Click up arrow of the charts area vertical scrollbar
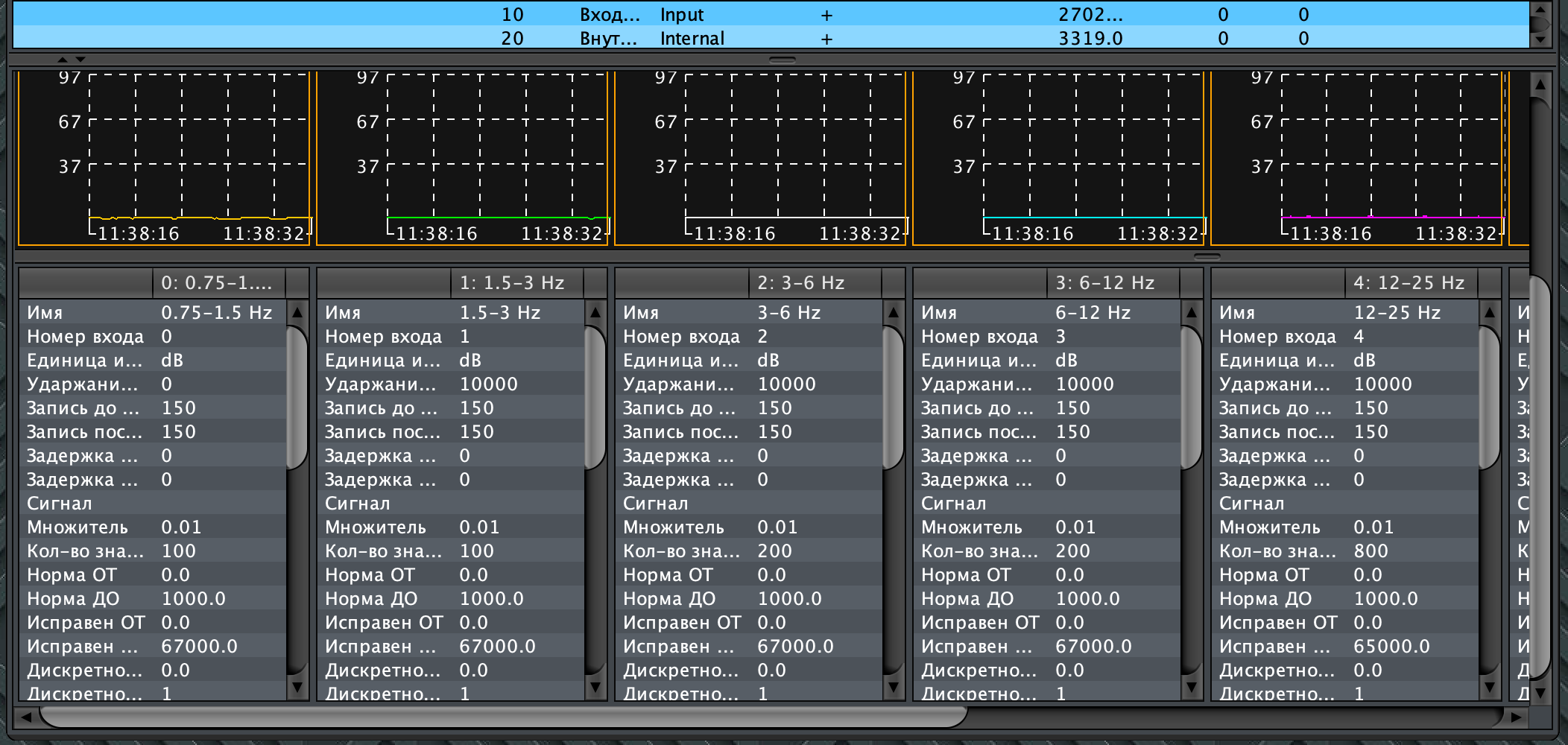The width and height of the screenshot is (1568, 745). pyautogui.click(x=1540, y=85)
